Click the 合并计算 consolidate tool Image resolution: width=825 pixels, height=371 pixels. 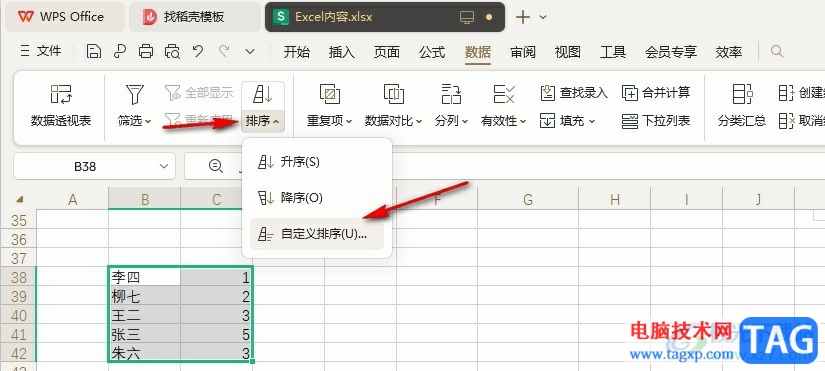click(x=656, y=94)
